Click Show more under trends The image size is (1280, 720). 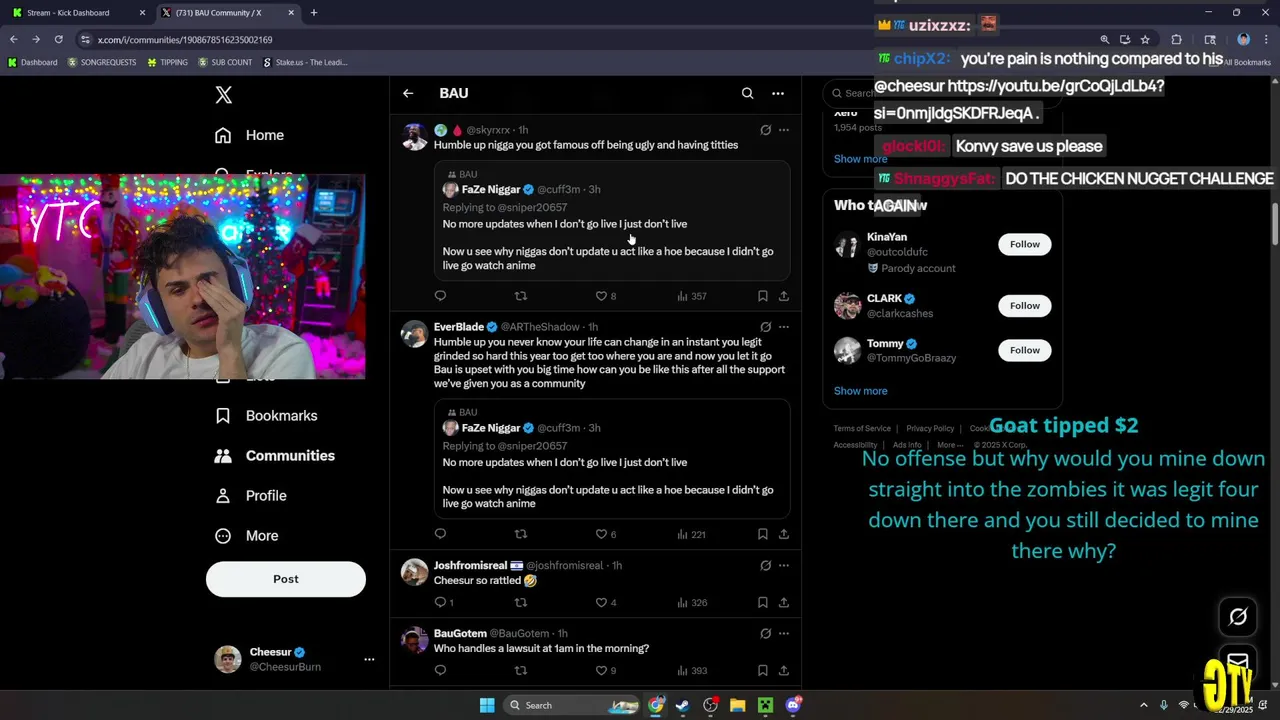tap(860, 159)
